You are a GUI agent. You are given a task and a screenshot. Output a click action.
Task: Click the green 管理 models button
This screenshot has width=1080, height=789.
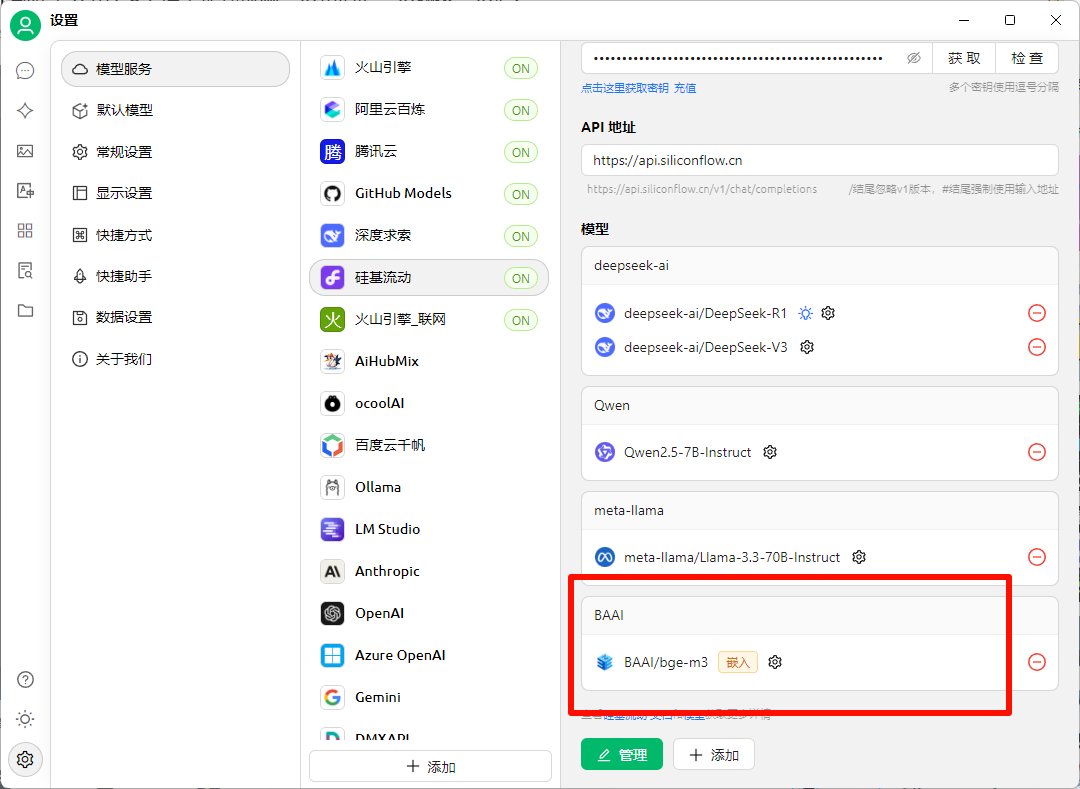coord(622,755)
